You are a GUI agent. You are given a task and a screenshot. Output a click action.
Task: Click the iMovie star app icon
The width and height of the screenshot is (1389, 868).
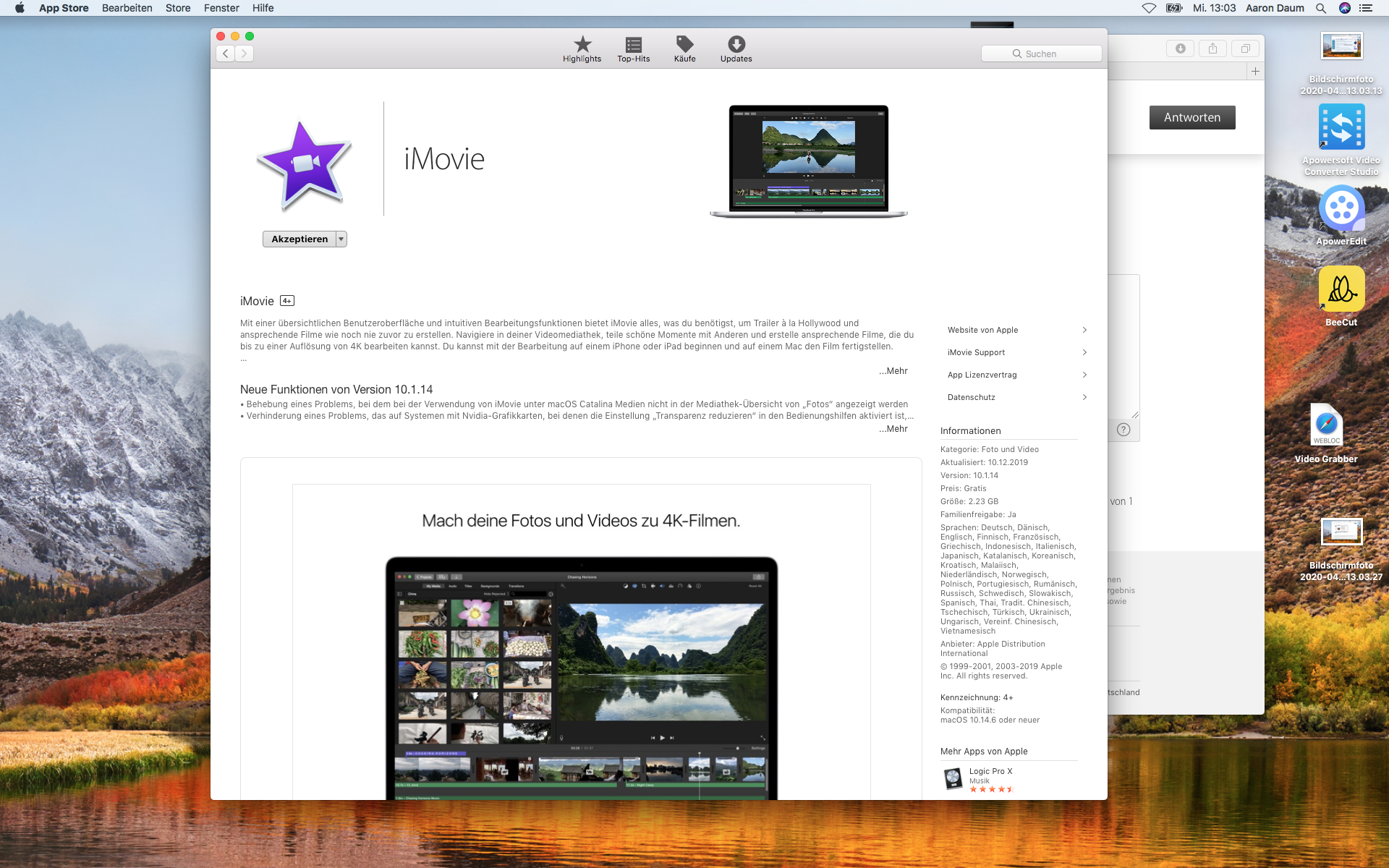pos(304,166)
